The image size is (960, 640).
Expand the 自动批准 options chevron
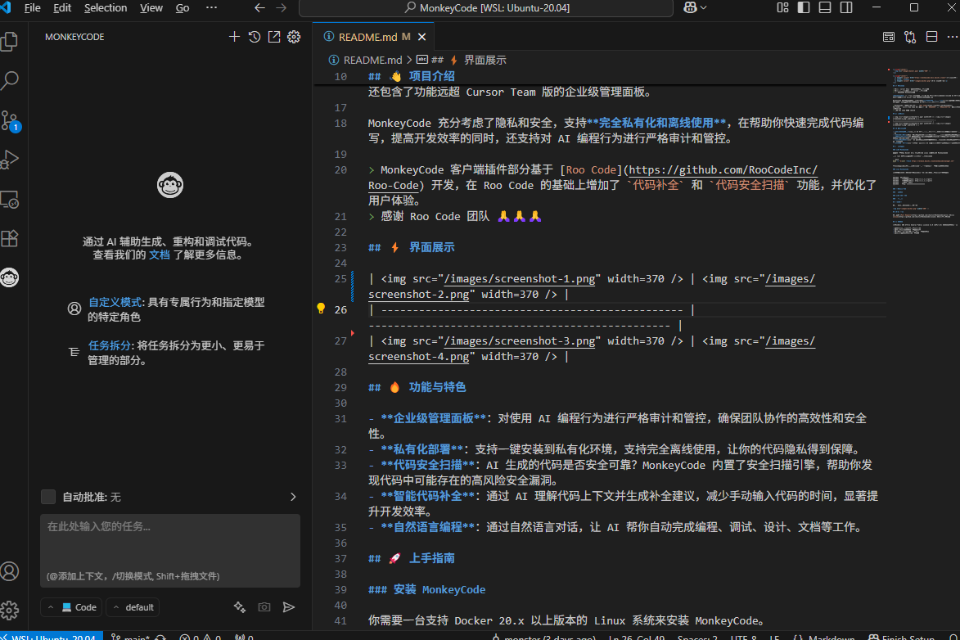[293, 497]
